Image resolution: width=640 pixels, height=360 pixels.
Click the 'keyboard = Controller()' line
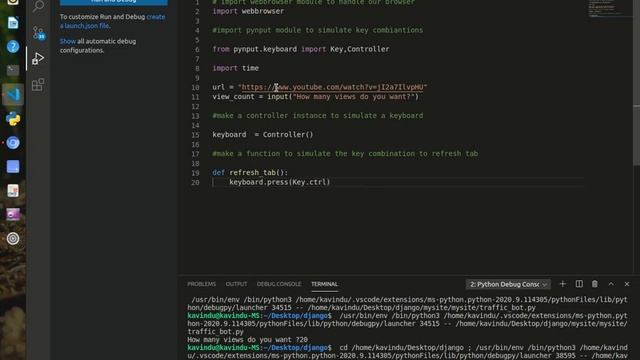tap(262, 135)
